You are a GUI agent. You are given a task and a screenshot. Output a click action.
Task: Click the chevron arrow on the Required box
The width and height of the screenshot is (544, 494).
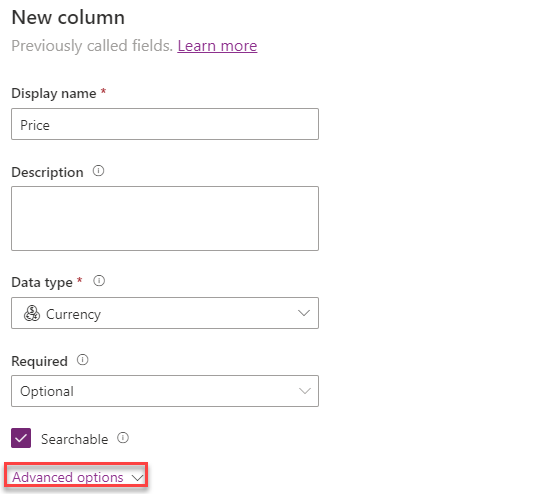pos(304,391)
